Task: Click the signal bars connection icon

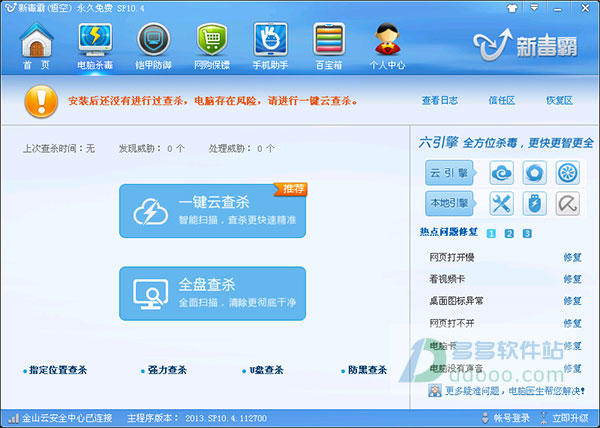Action: coord(13,418)
